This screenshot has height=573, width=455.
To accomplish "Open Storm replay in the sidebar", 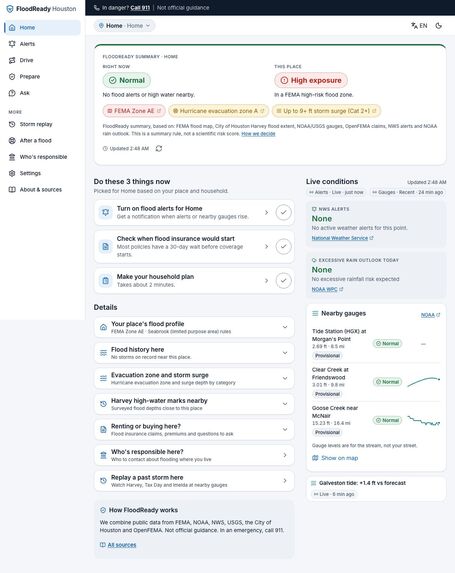I will 42,124.
